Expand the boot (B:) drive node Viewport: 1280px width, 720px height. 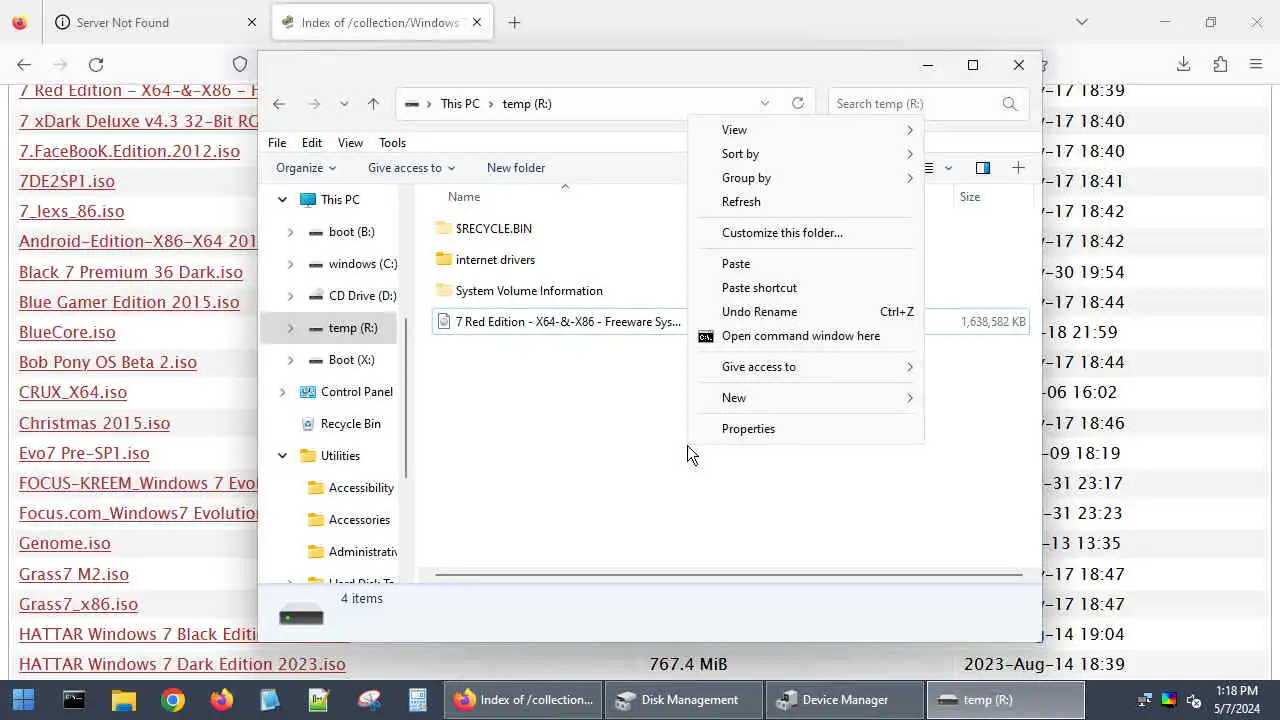click(291, 232)
